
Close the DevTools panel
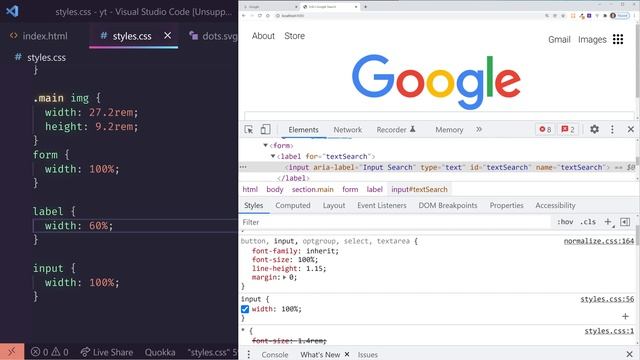[631, 129]
